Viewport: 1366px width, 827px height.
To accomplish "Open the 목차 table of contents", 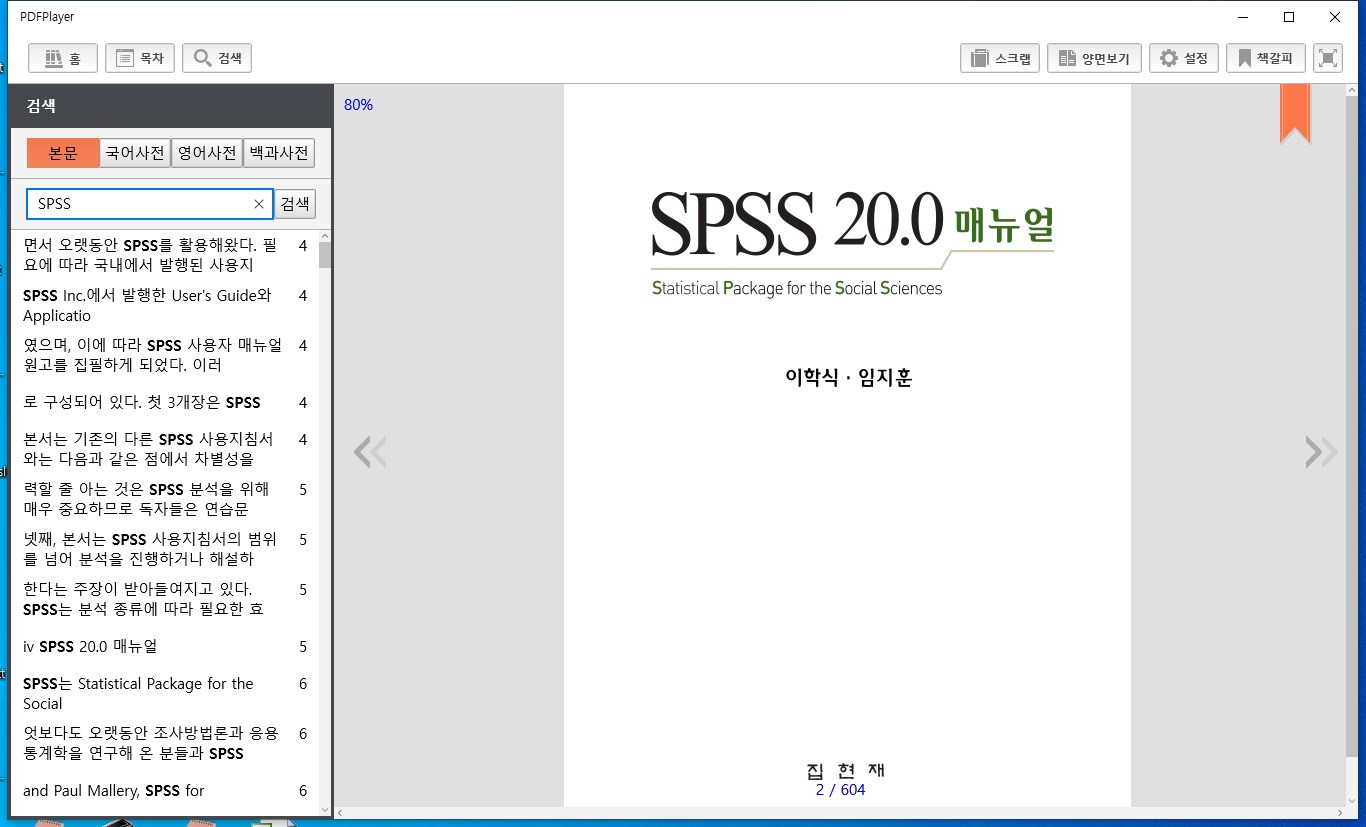I will (x=140, y=58).
